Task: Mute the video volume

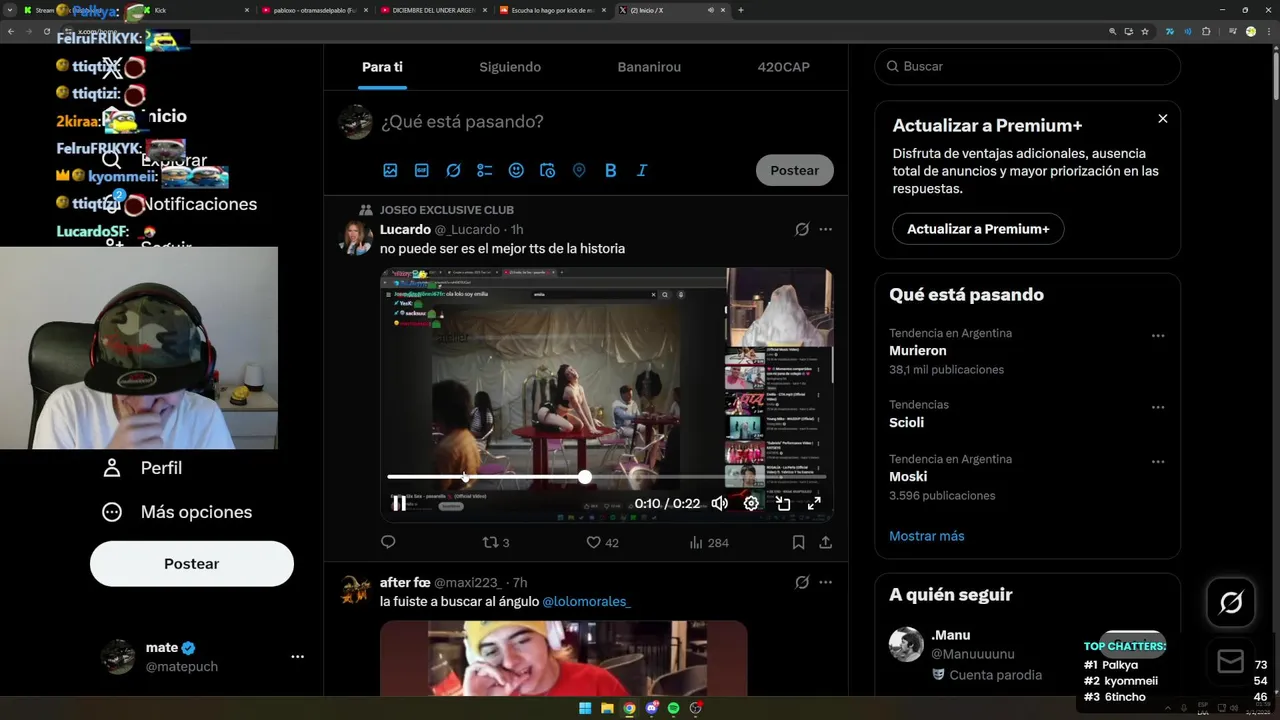Action: tap(719, 503)
